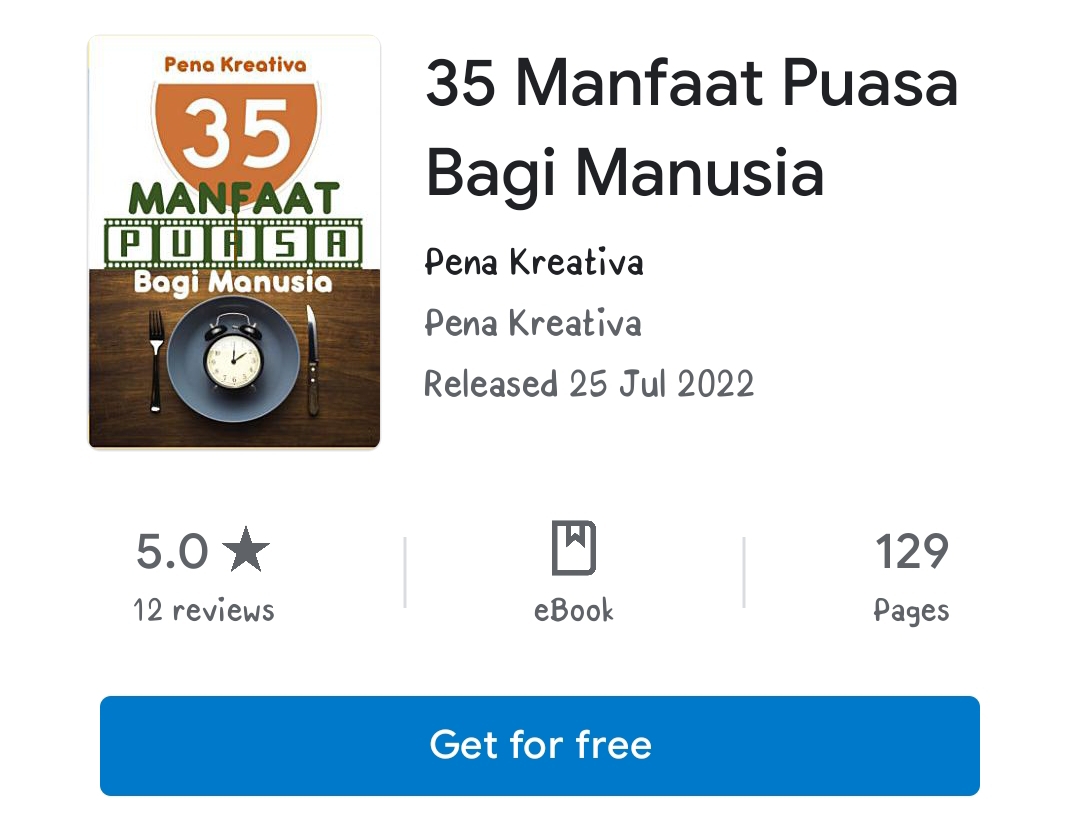Click the PUASA filmstrip graphic on the cover
The image size is (1080, 819).
(233, 243)
